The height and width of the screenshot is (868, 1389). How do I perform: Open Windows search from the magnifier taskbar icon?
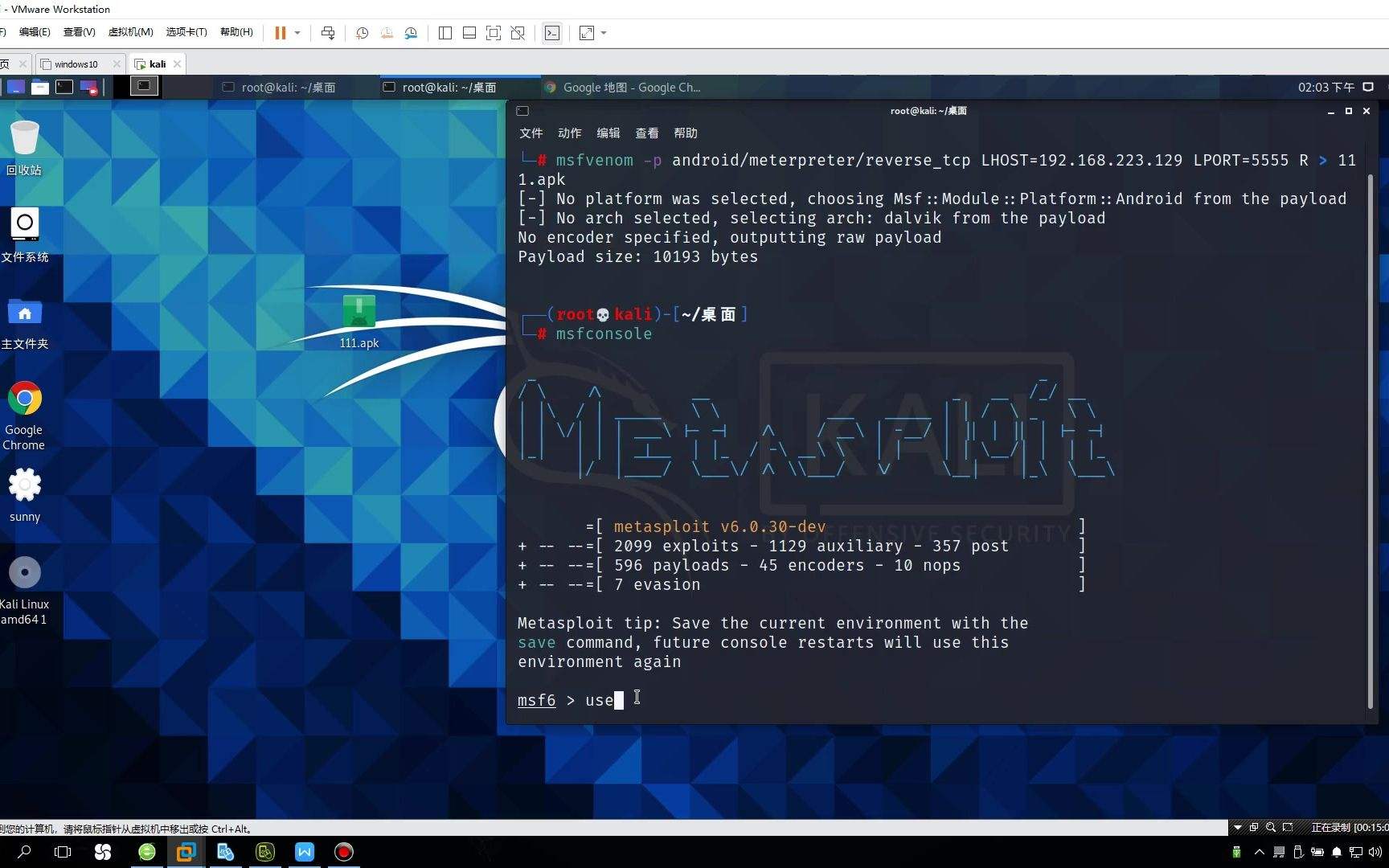tap(24, 852)
